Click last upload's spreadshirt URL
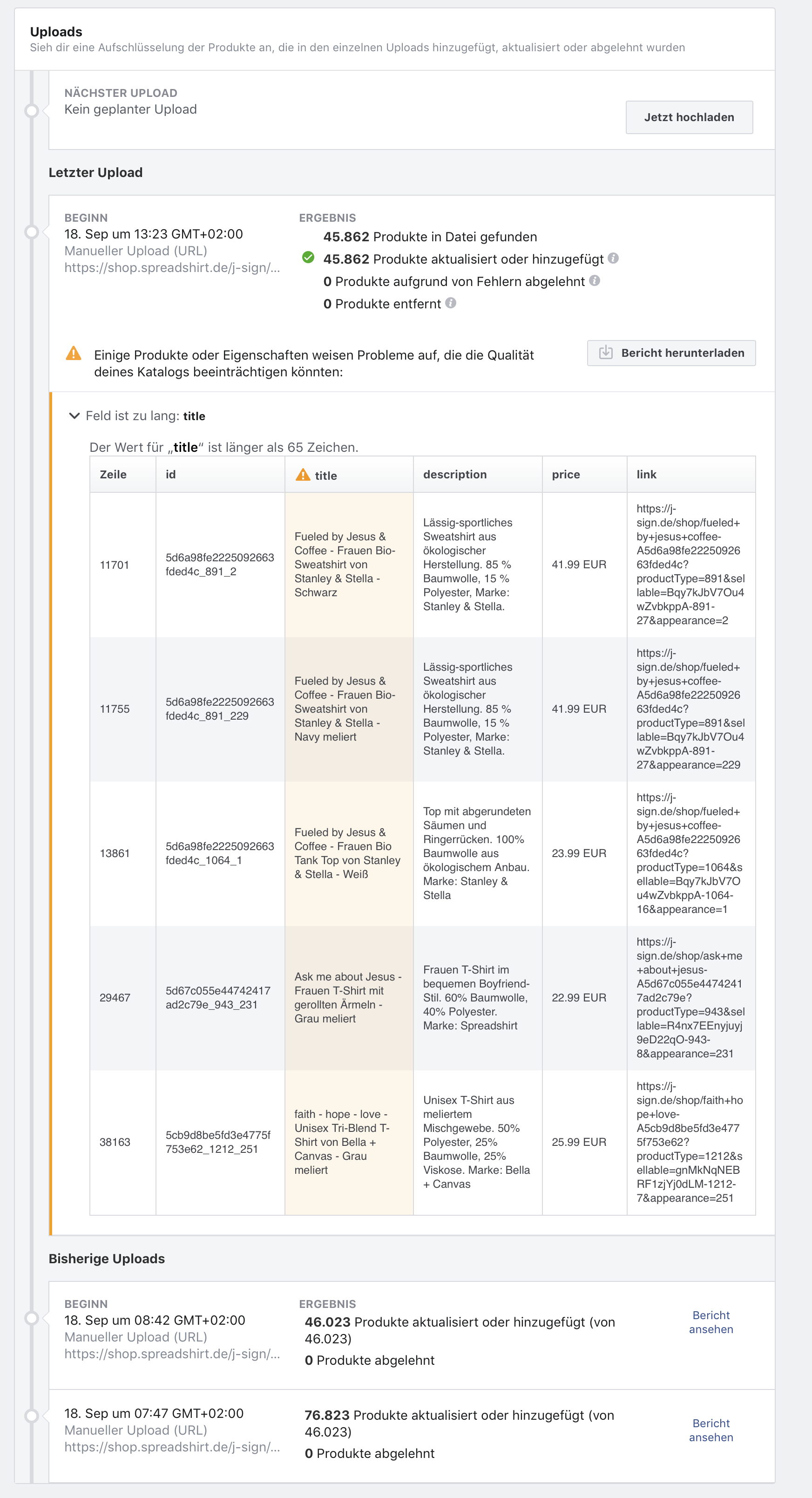Image resolution: width=812 pixels, height=1498 pixels. (x=172, y=267)
